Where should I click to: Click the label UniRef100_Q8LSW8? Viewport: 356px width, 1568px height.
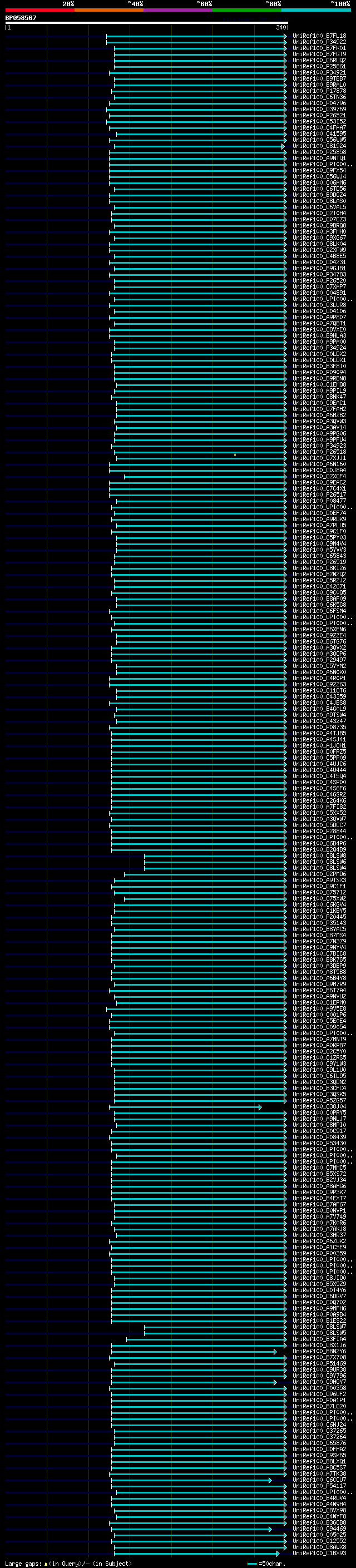tap(319, 855)
